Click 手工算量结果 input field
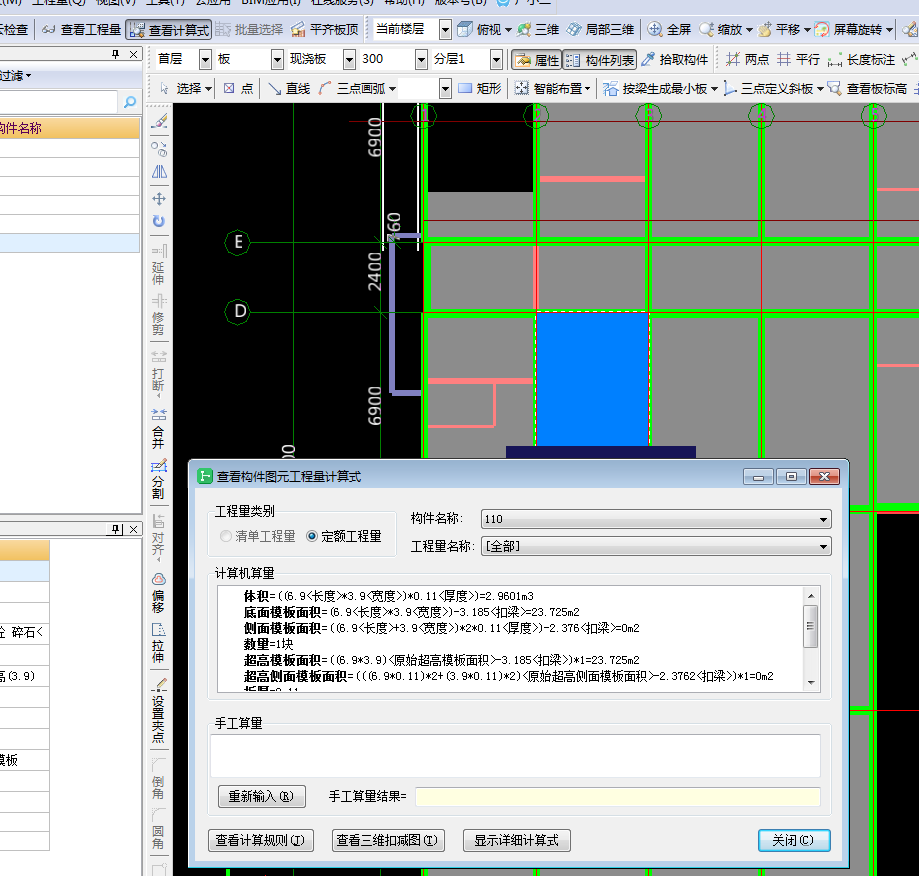Image resolution: width=919 pixels, height=876 pixels. (x=618, y=797)
